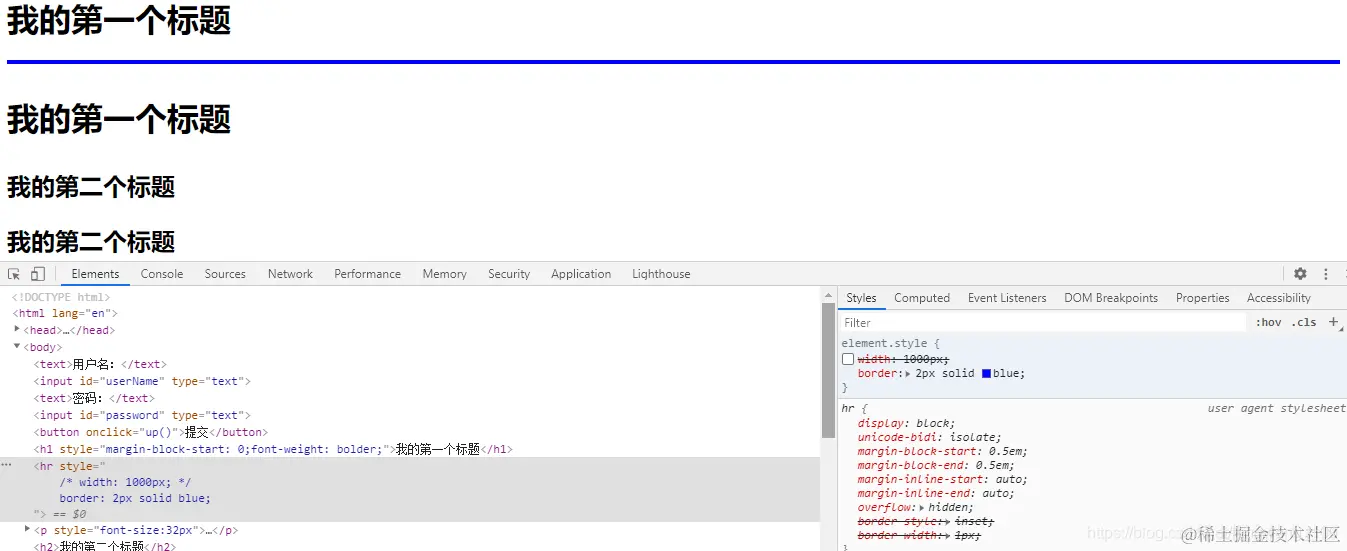Select the Styles sidebar tab

tap(861, 298)
